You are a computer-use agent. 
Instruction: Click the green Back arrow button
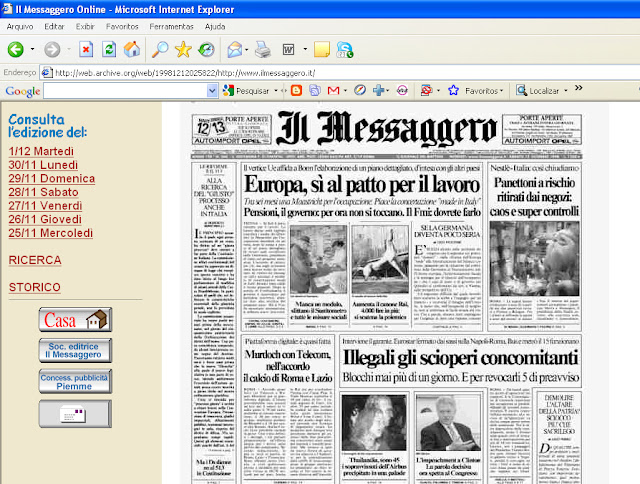pos(16,49)
